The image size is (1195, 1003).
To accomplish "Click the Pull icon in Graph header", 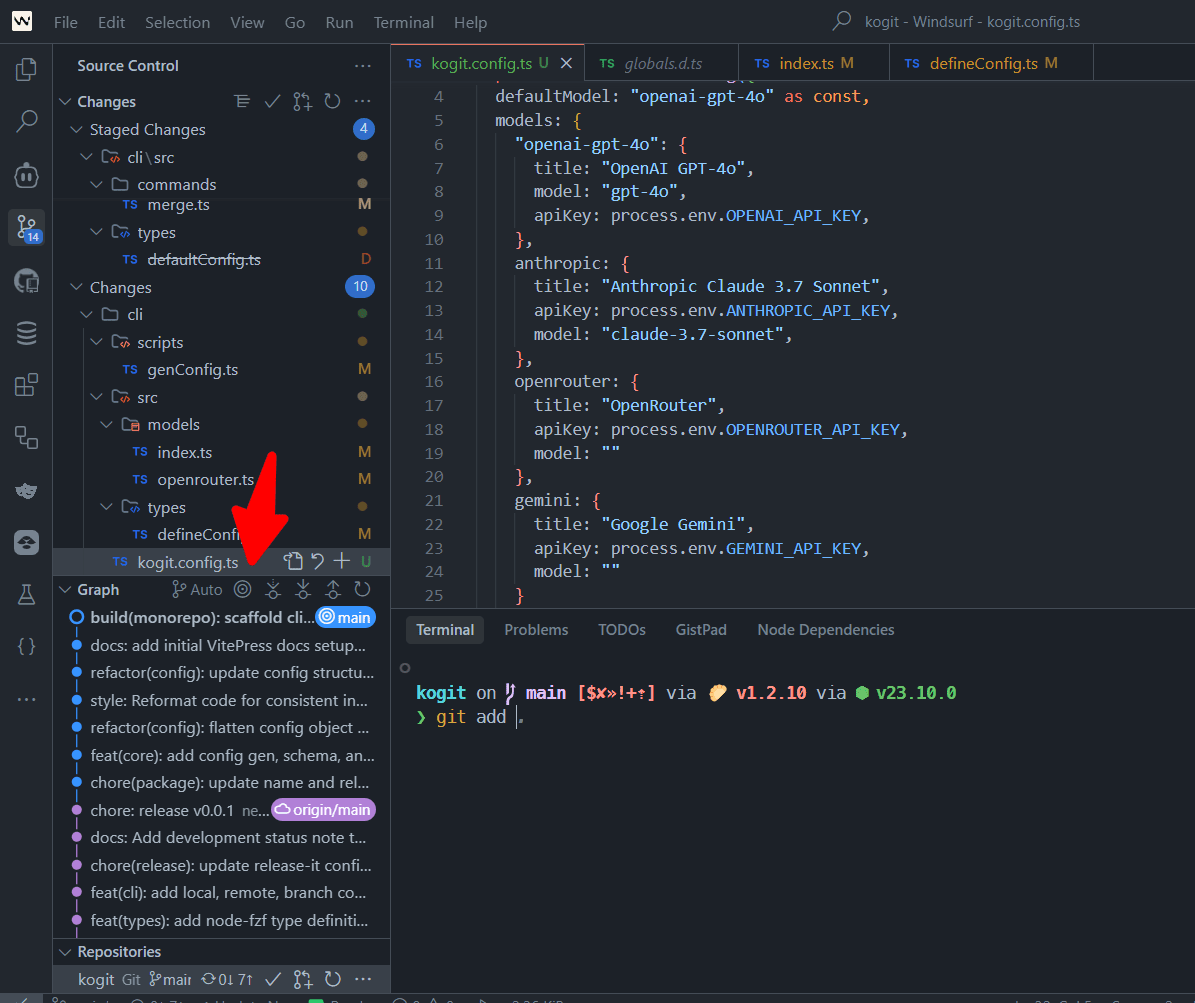I will [303, 589].
